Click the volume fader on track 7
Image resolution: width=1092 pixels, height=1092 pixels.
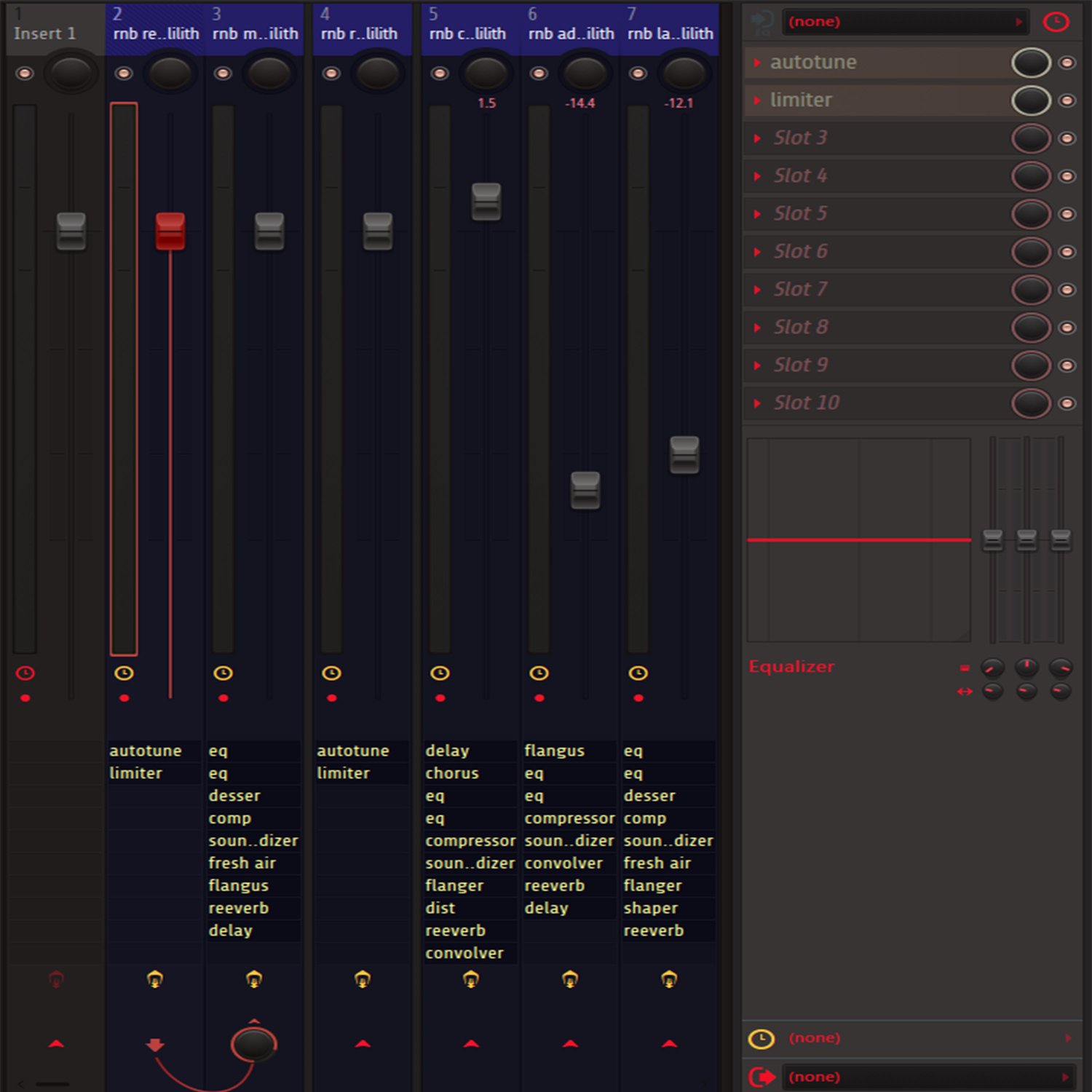coord(684,455)
